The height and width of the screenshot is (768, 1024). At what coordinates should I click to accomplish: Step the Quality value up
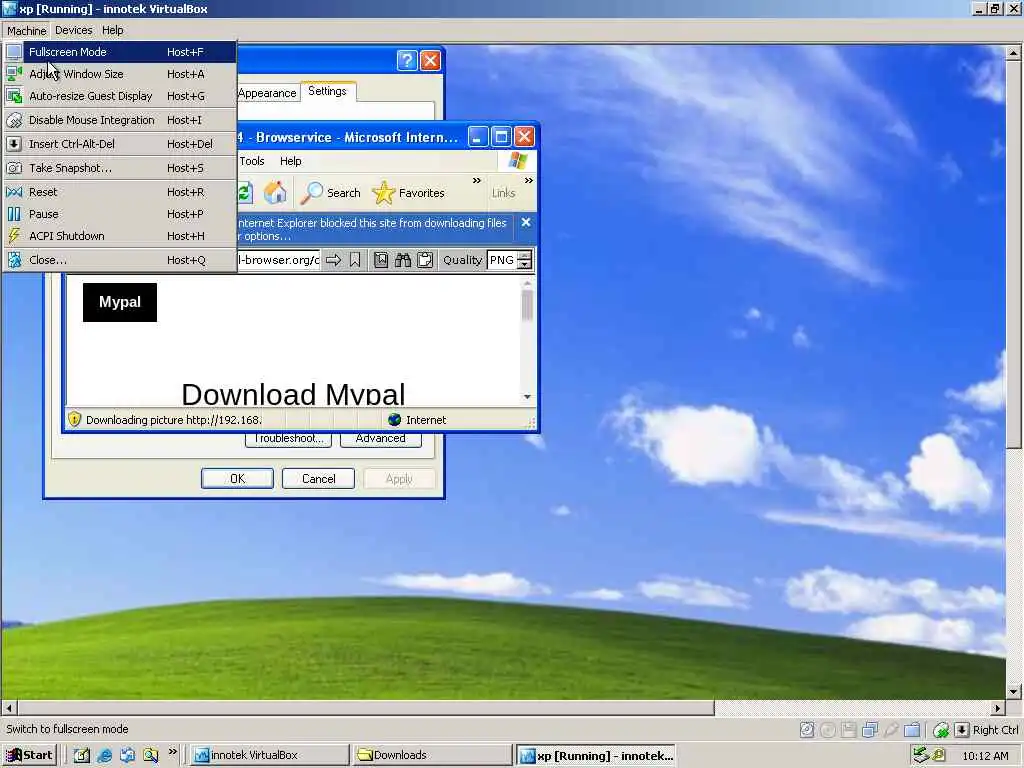coord(524,255)
